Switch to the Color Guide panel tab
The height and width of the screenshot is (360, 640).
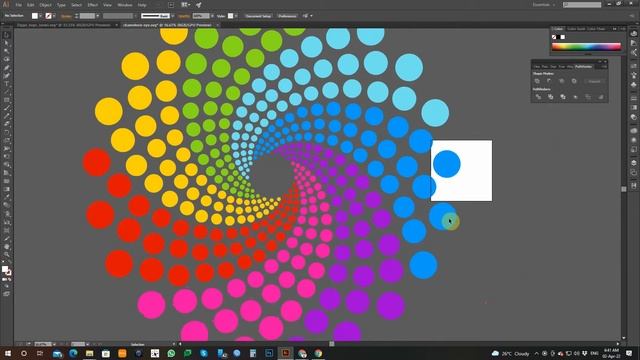(576, 29)
